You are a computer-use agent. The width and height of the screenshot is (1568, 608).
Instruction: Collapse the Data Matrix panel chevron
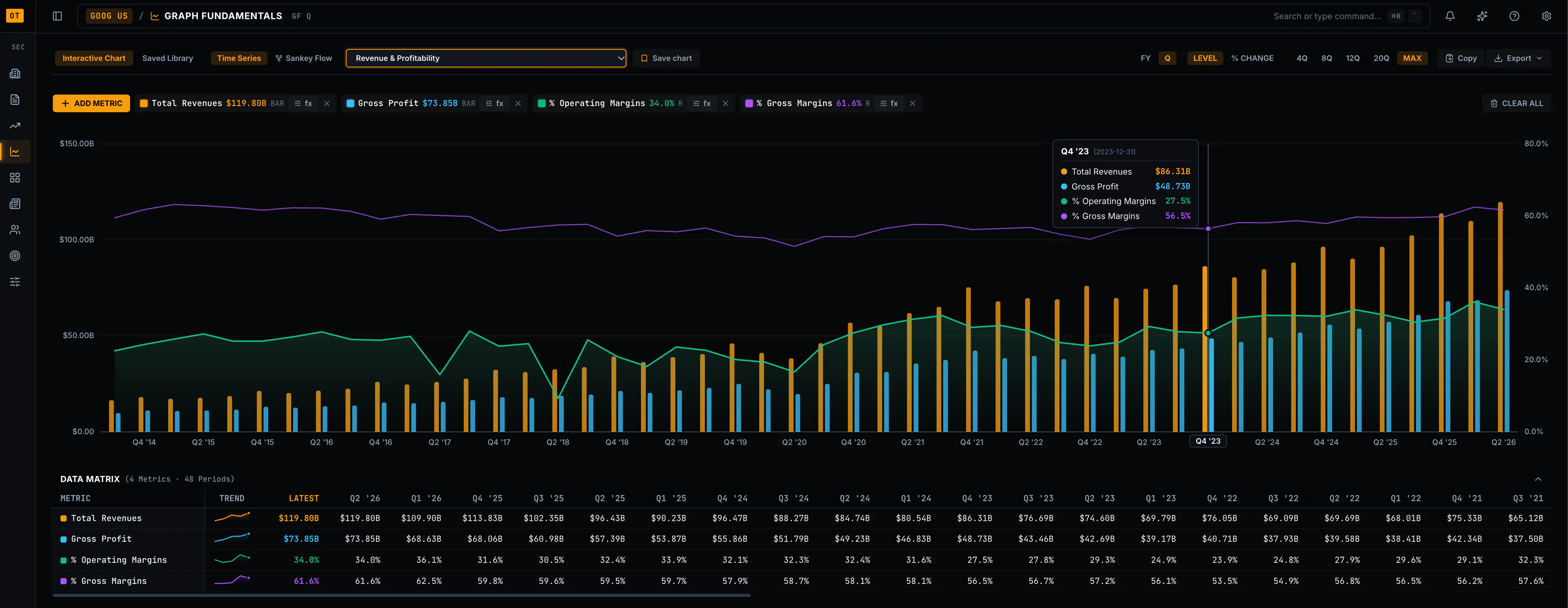coord(1537,479)
